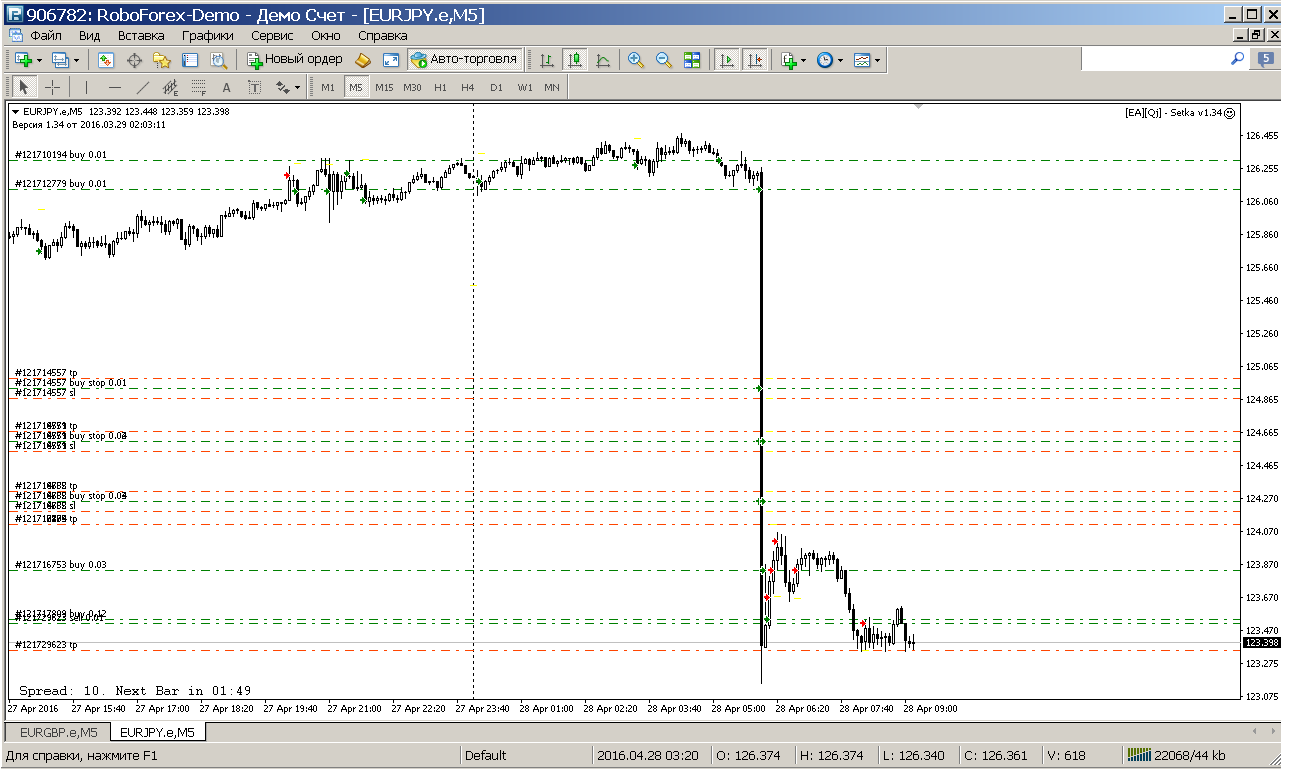1289x769 pixels.
Task: Open the templates dropdown arrow
Action: (878, 60)
